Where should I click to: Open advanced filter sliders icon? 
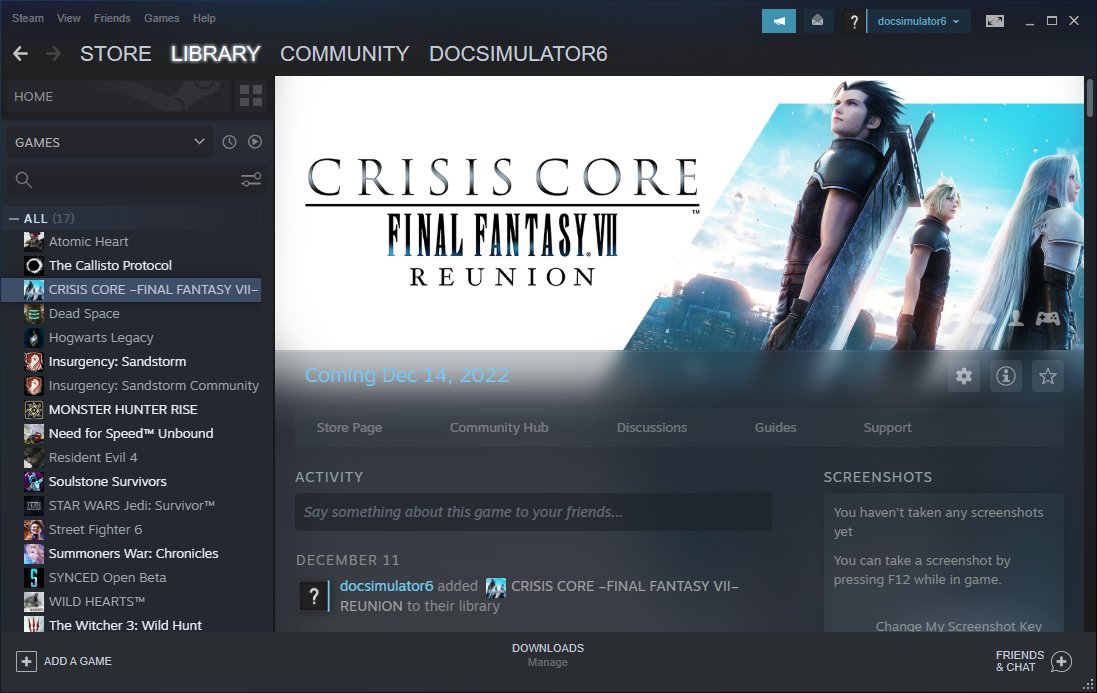(x=250, y=180)
